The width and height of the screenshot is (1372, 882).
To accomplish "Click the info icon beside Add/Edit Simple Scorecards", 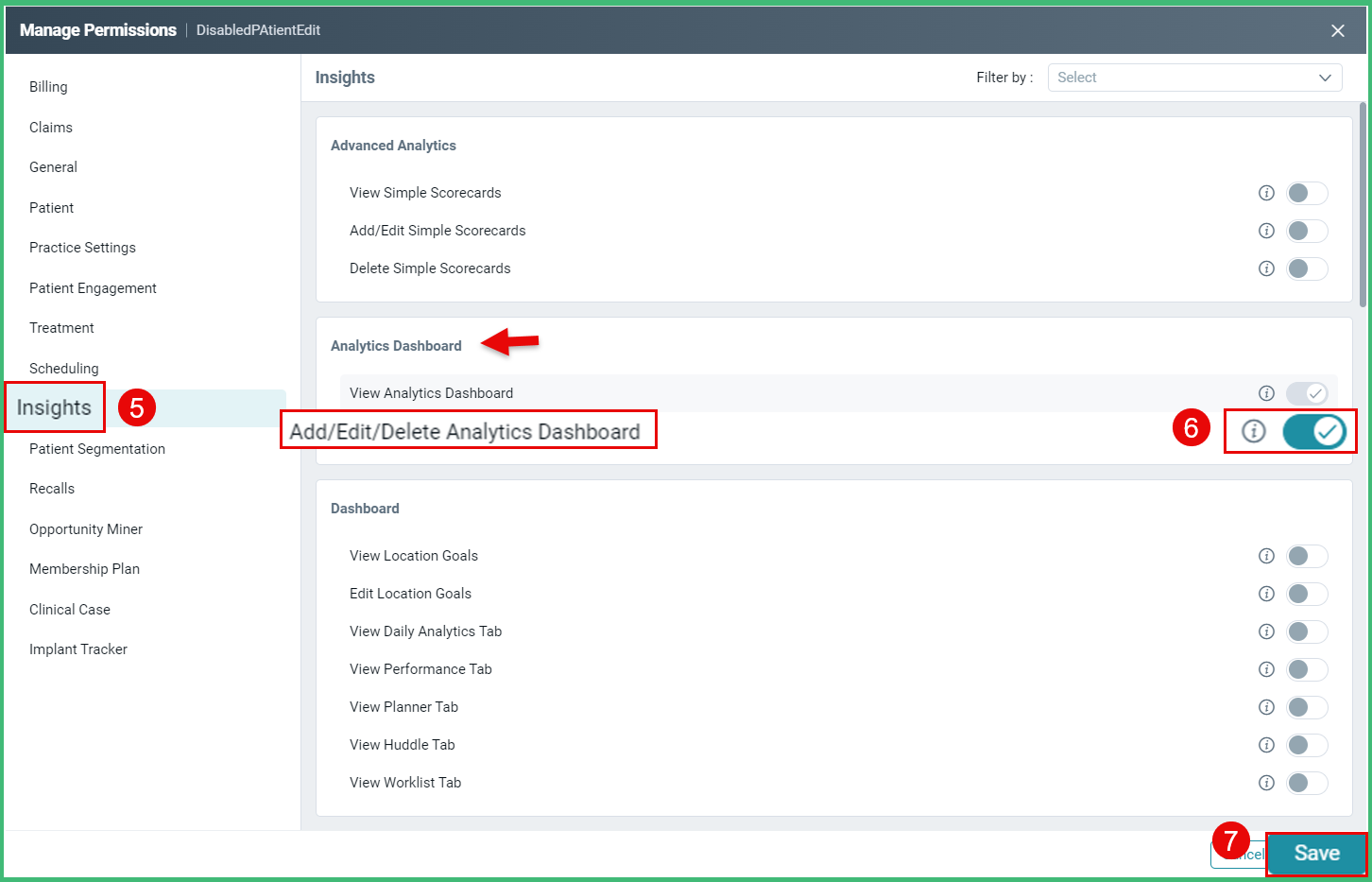I will 1266,231.
